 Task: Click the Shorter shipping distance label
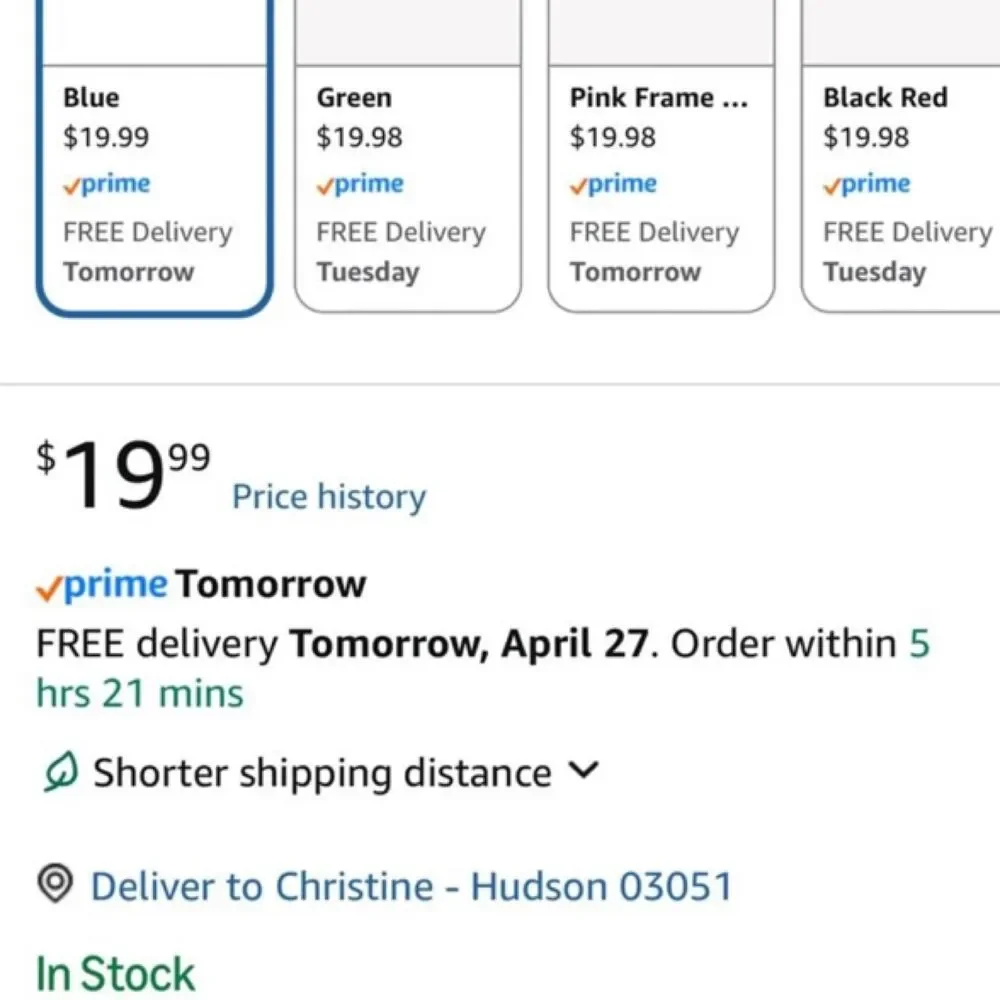(x=322, y=773)
